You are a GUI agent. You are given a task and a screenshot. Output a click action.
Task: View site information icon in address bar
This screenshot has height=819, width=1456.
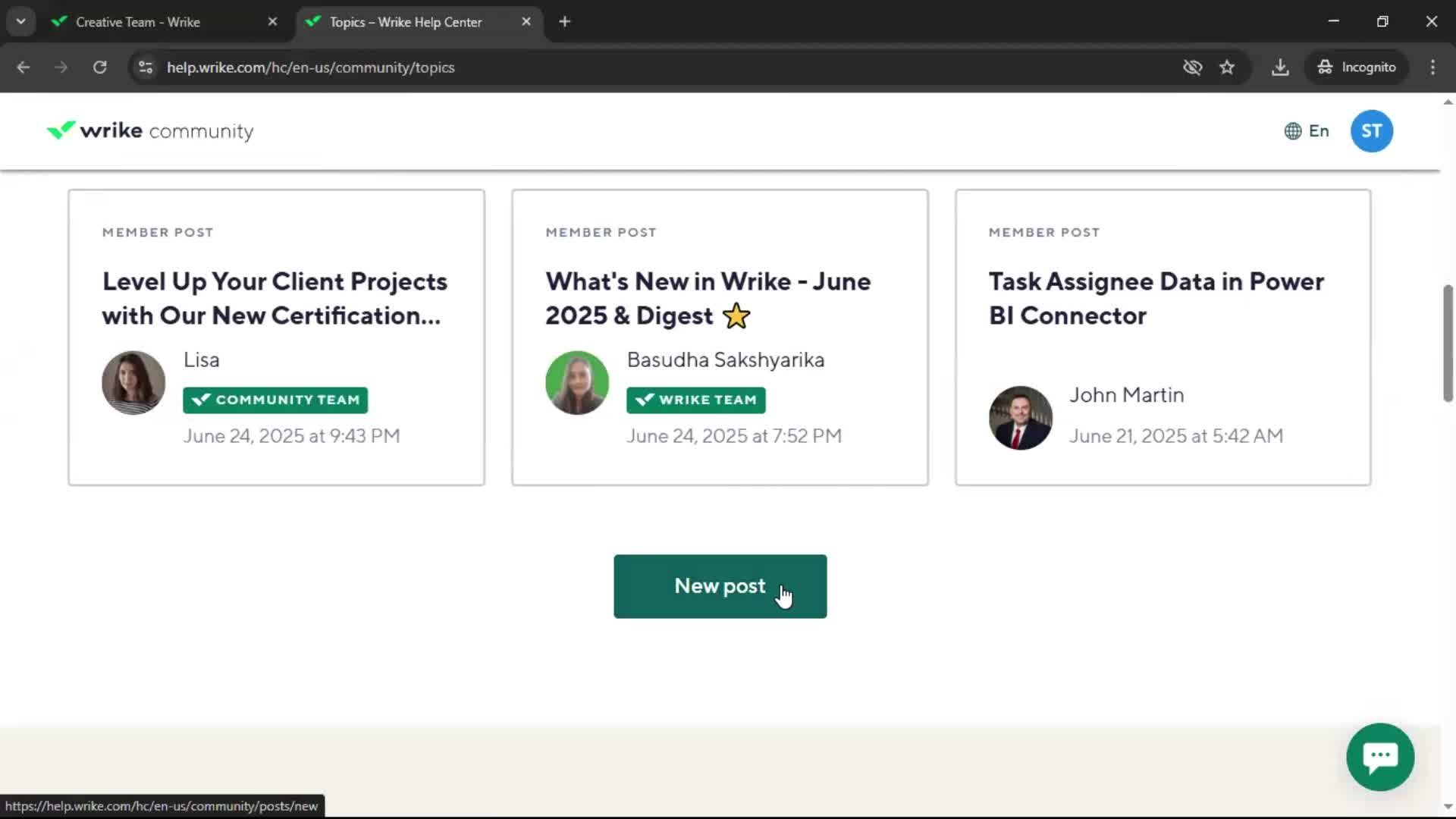tap(146, 67)
